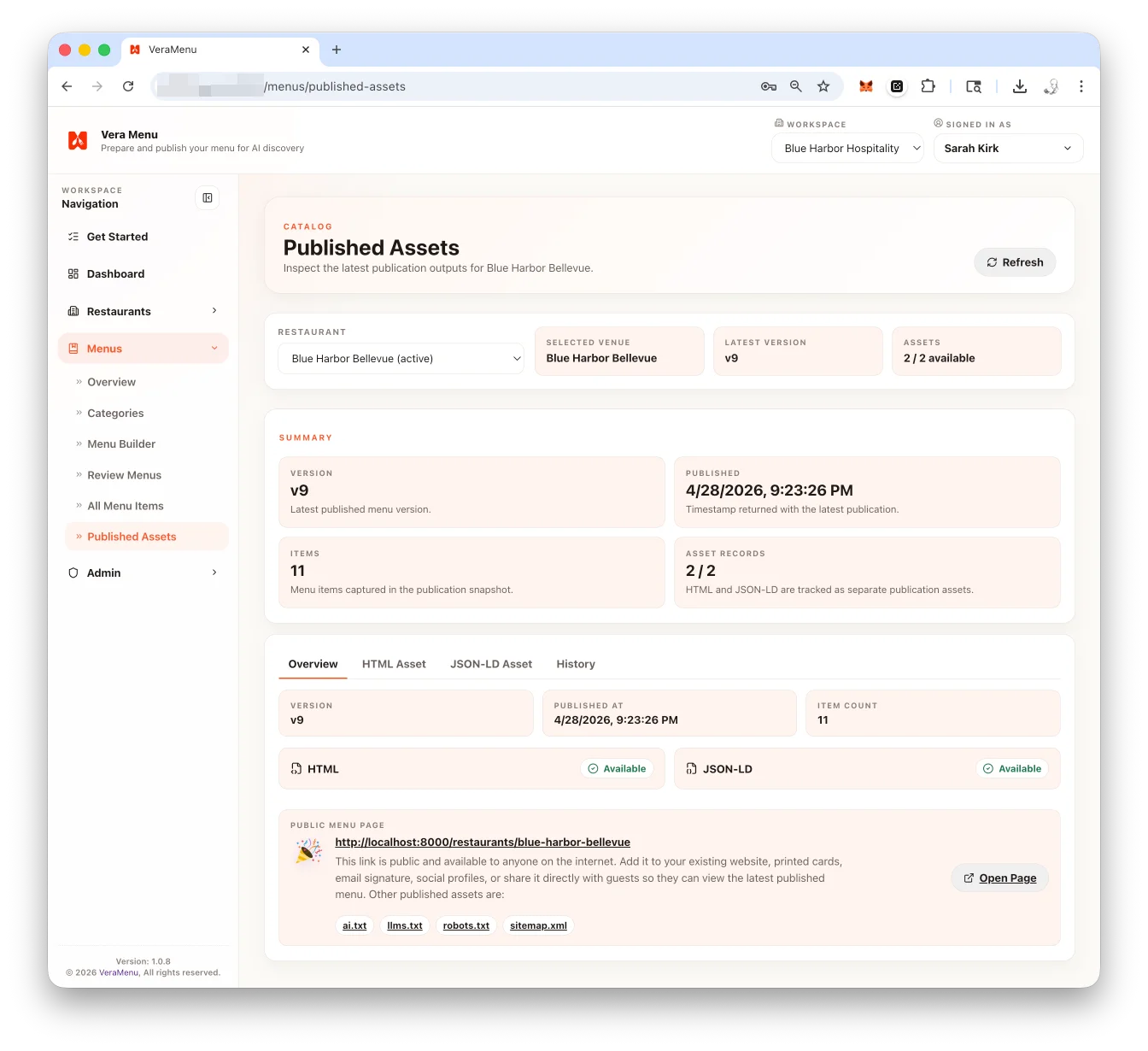Click the browser profile avatar icon
This screenshot has width=1148, height=1051.
(1051, 86)
